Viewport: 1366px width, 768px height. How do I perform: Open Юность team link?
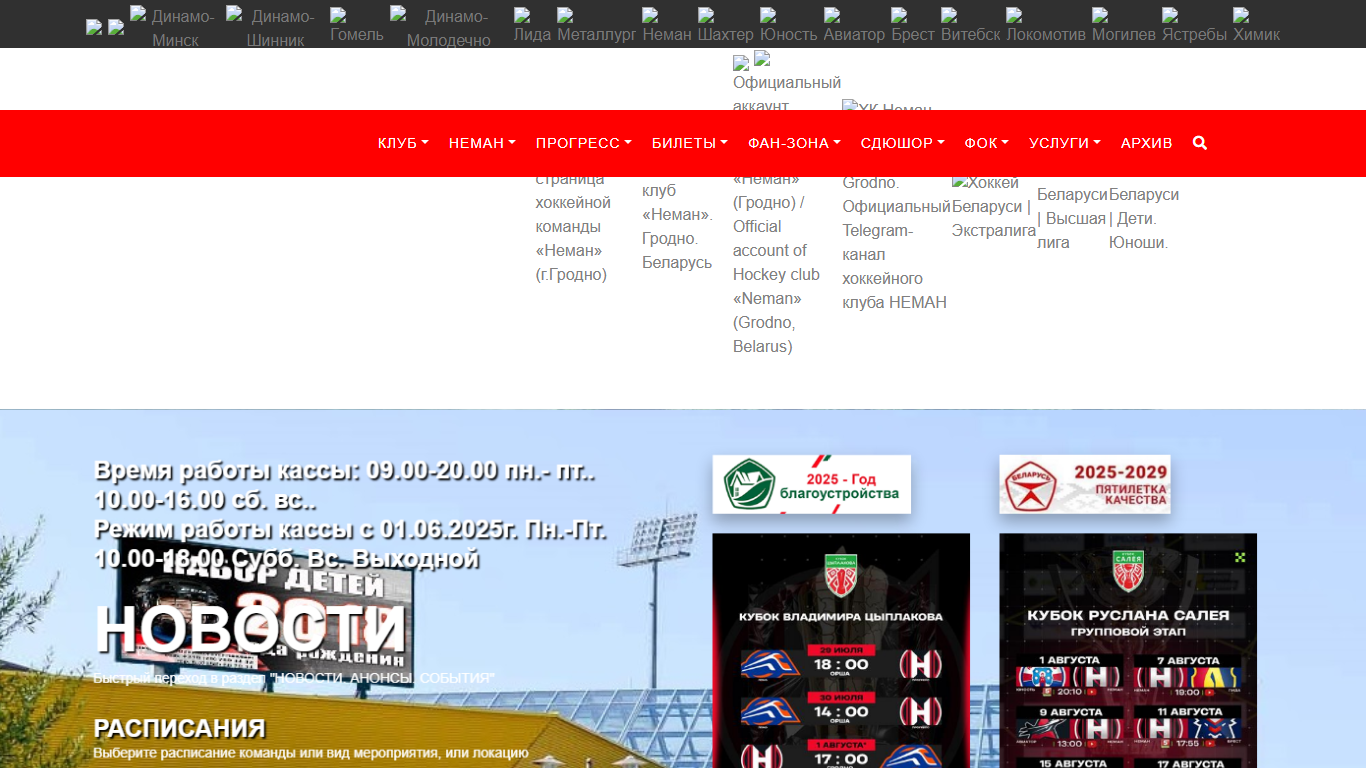point(789,27)
